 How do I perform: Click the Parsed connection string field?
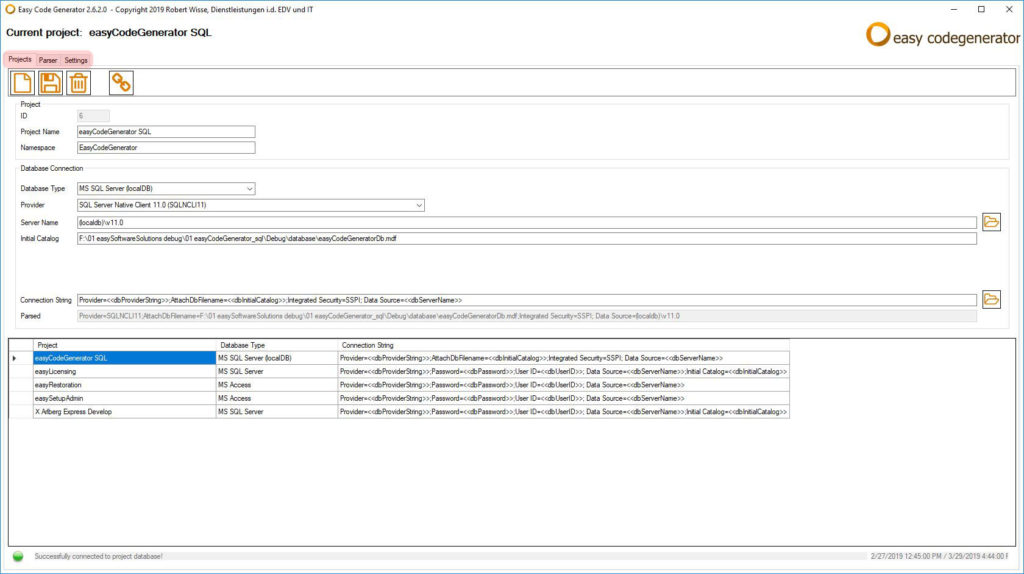526,316
